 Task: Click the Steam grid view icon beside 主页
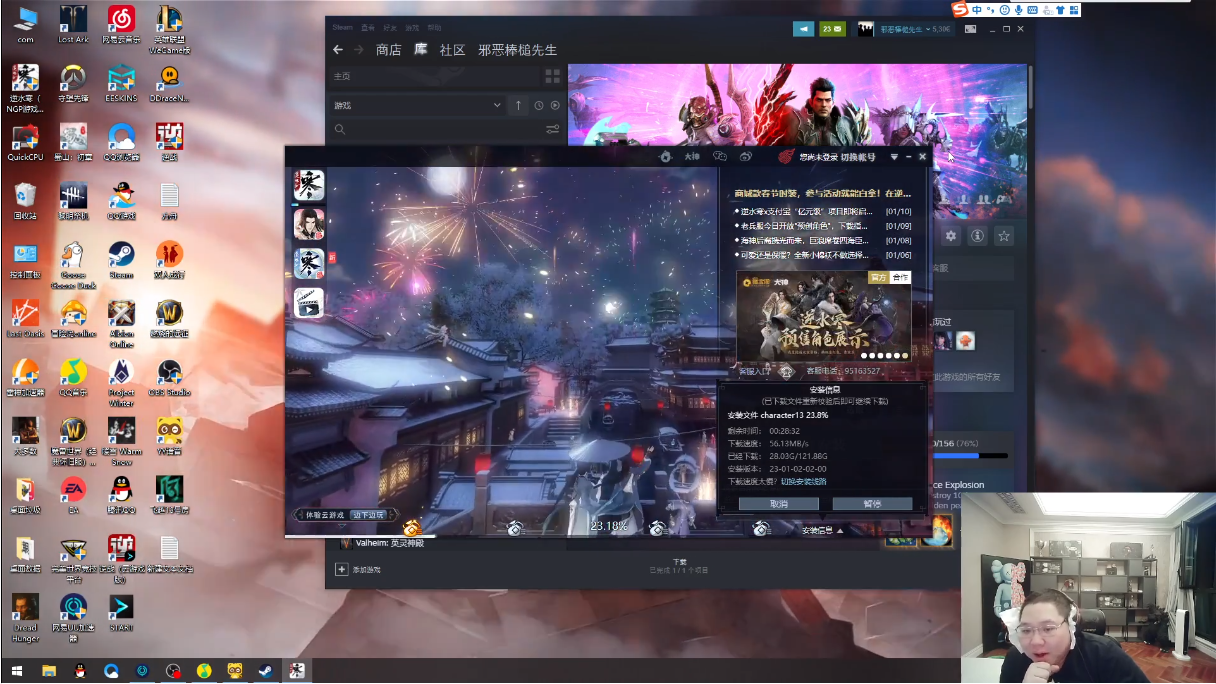pos(552,76)
